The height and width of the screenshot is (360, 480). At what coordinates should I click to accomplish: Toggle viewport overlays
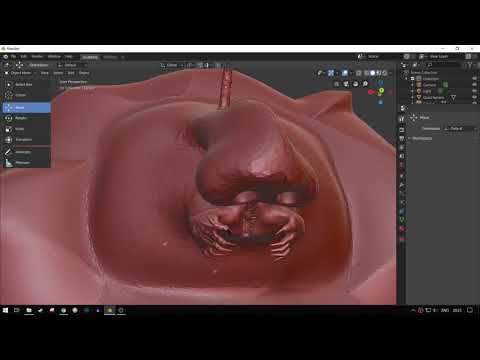(345, 73)
